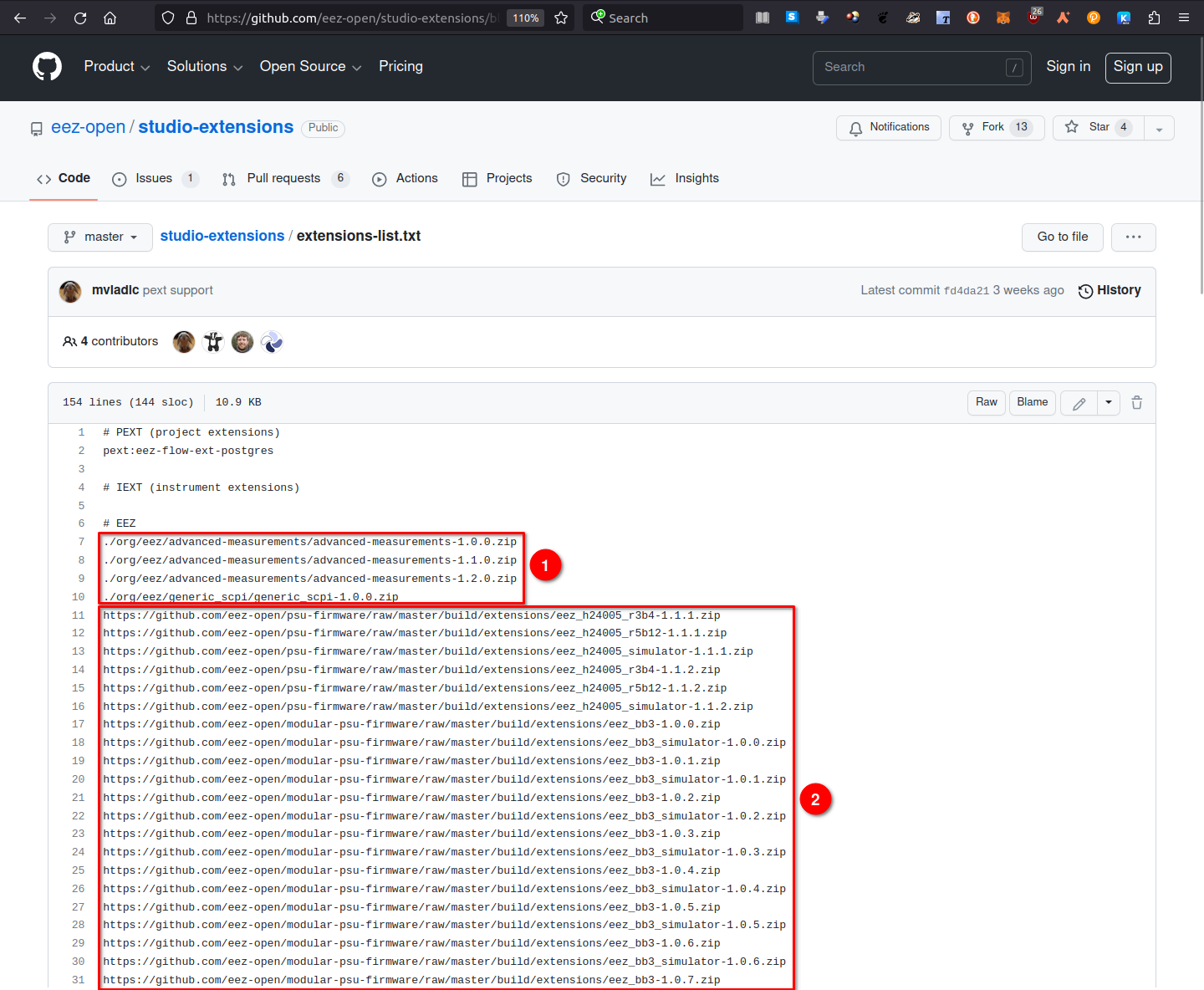Star the repository

(x=1098, y=128)
